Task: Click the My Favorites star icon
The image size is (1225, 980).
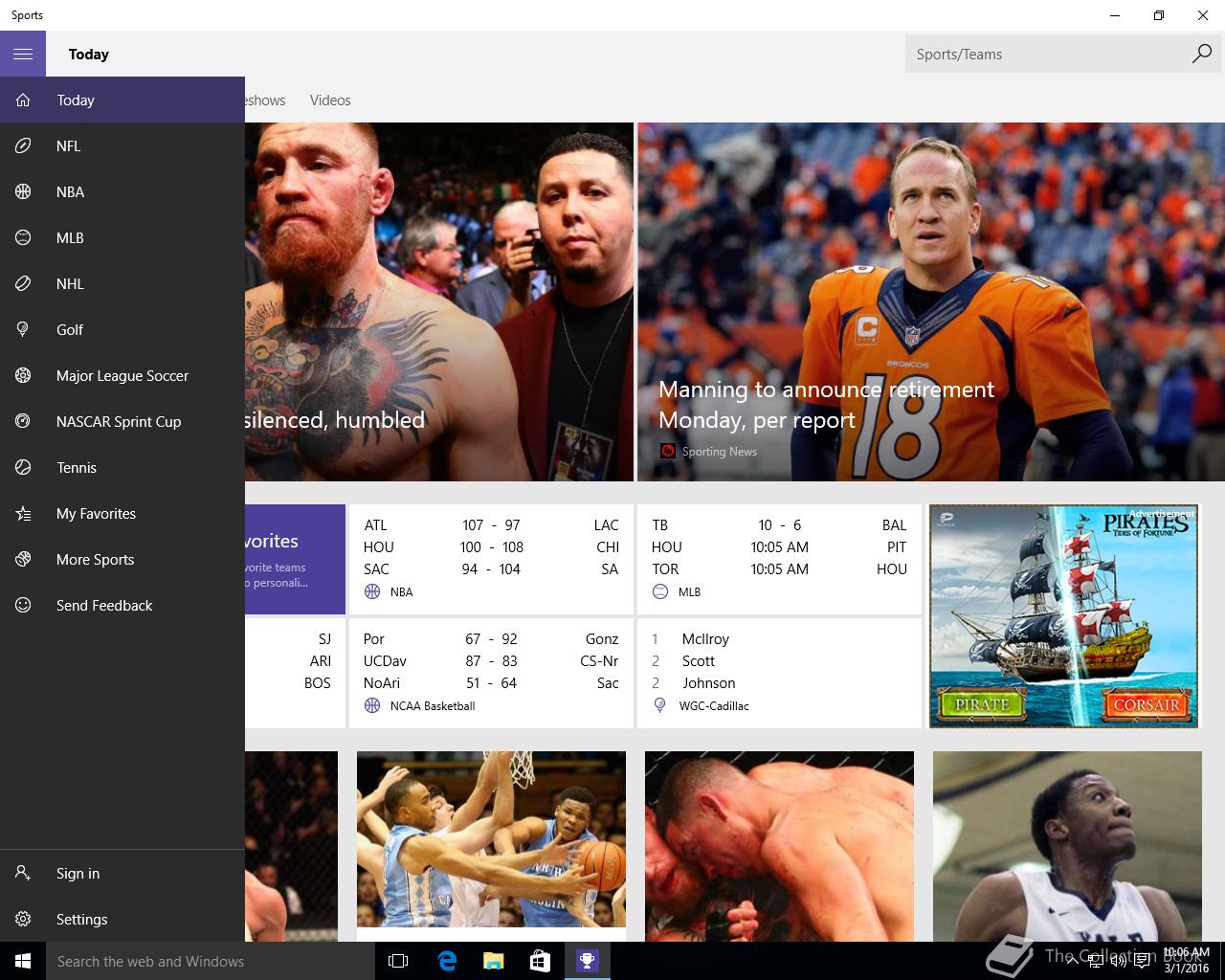Action: tap(23, 513)
